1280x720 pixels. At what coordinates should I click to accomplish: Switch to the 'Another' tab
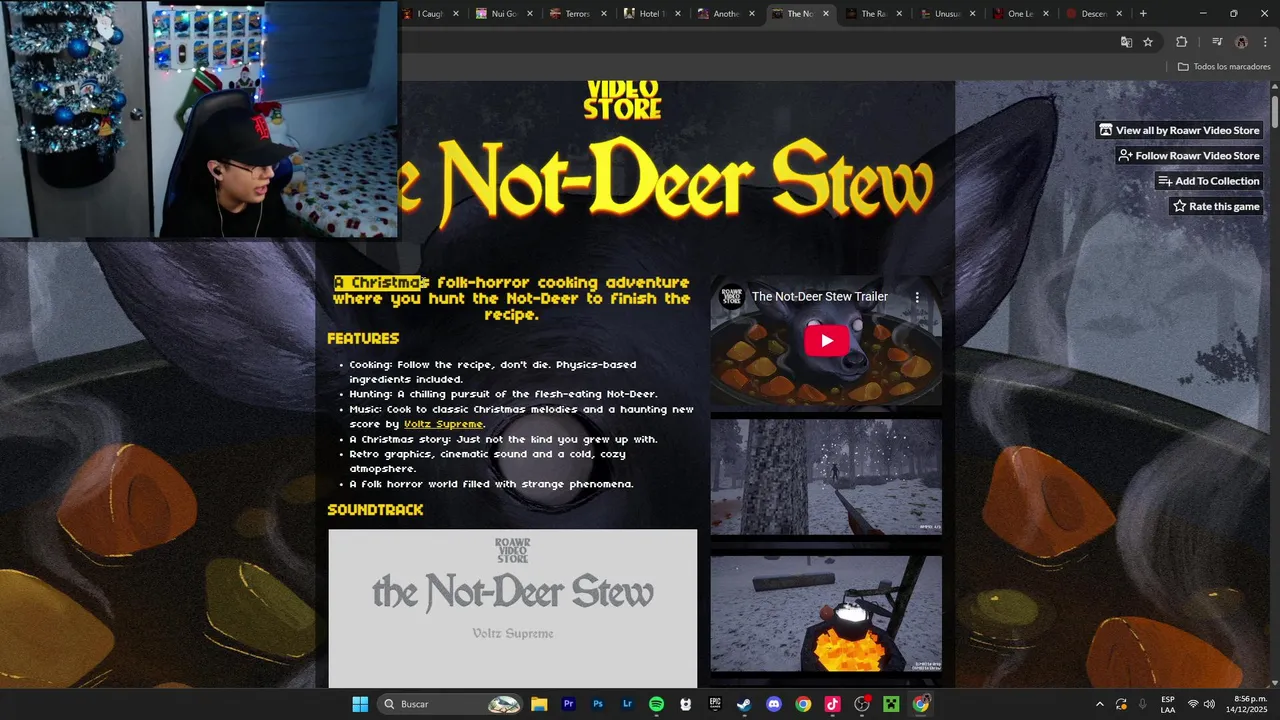pos(725,14)
